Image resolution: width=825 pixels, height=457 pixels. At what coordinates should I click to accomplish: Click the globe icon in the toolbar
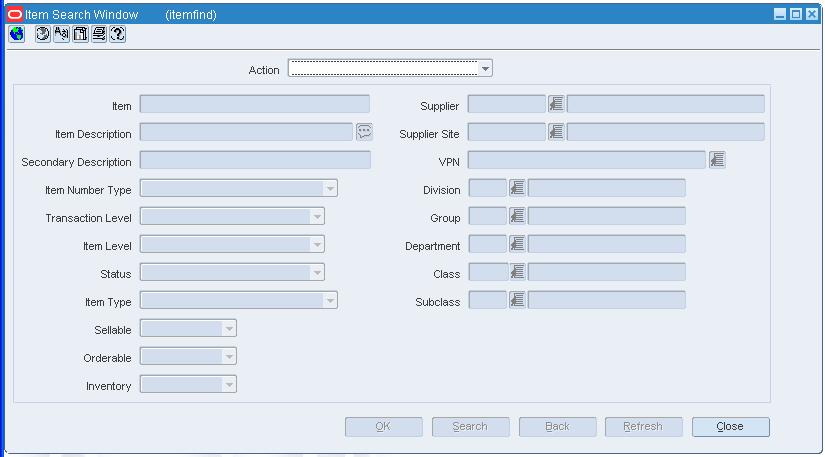point(17,34)
